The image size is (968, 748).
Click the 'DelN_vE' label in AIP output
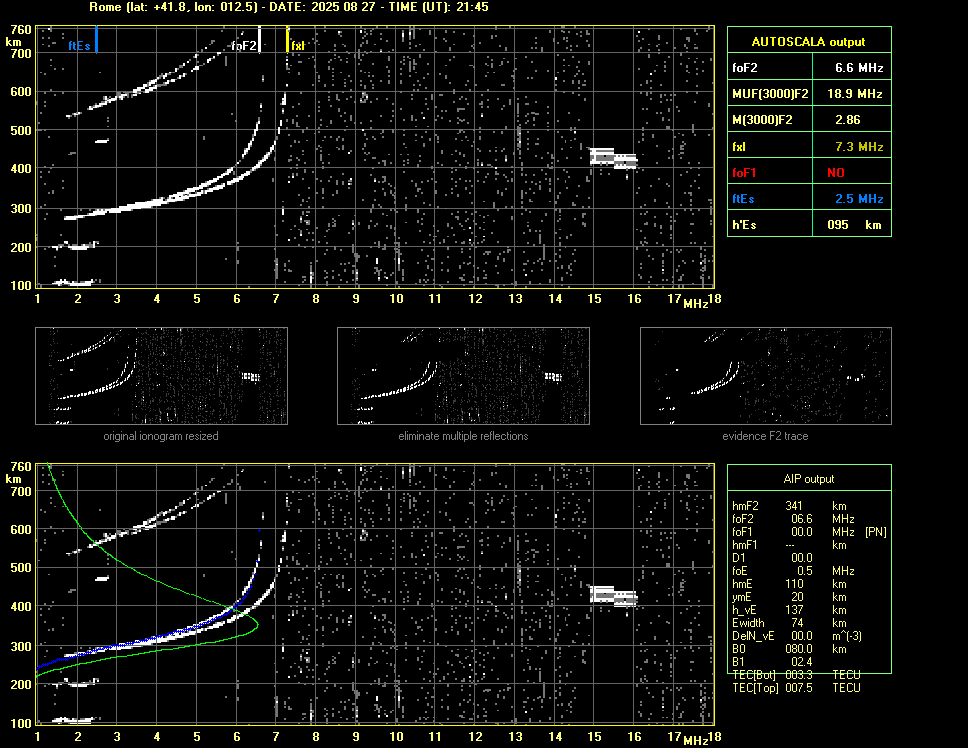tap(753, 636)
